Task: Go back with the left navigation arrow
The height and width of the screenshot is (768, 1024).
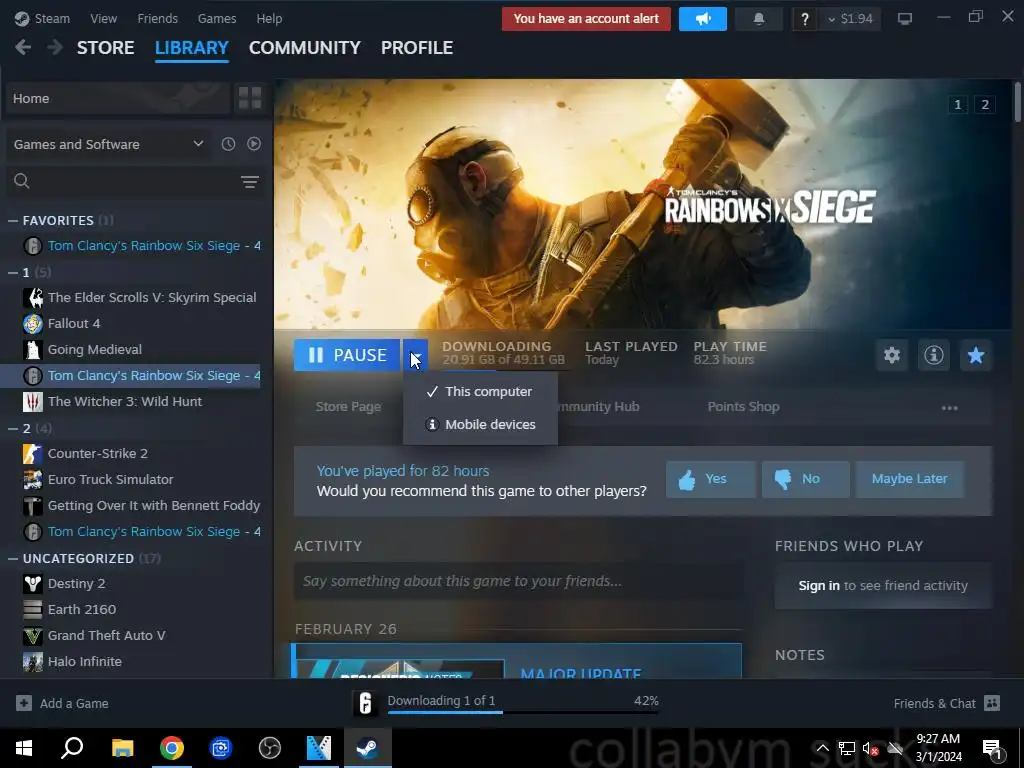Action: (23, 47)
